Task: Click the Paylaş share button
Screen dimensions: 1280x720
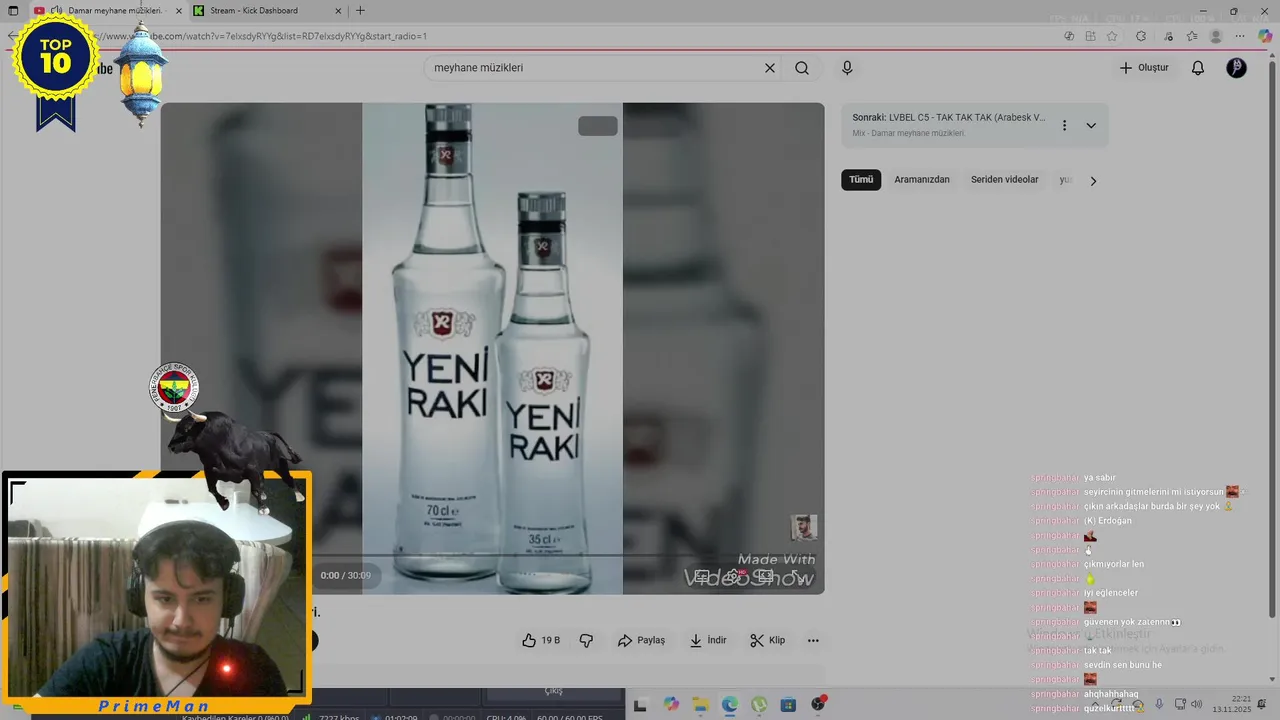Action: click(x=641, y=640)
